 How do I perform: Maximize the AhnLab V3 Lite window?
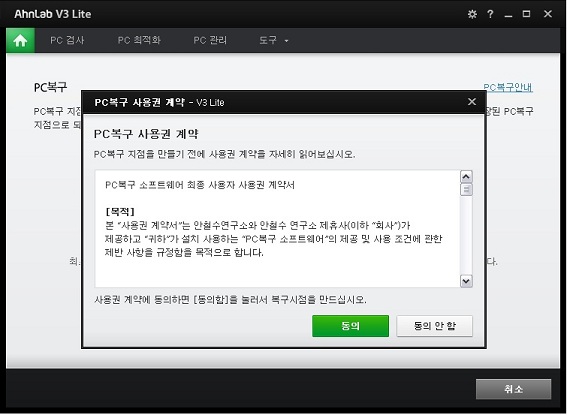point(526,14)
